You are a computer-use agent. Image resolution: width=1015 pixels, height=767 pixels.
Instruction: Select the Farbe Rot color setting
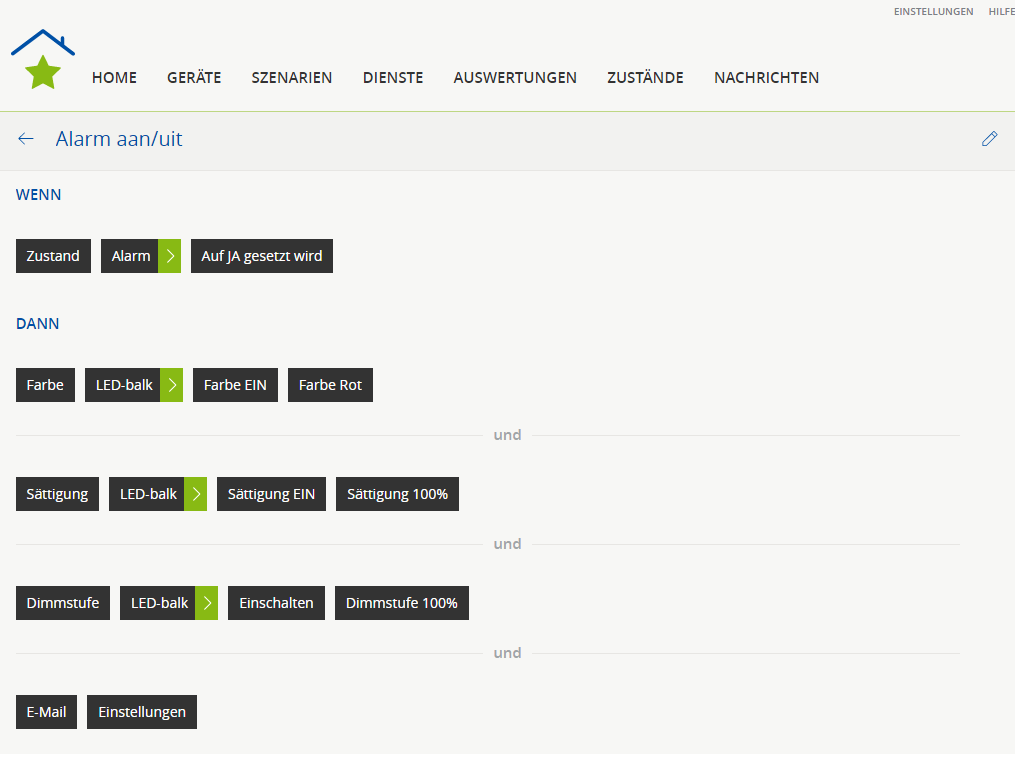330,385
